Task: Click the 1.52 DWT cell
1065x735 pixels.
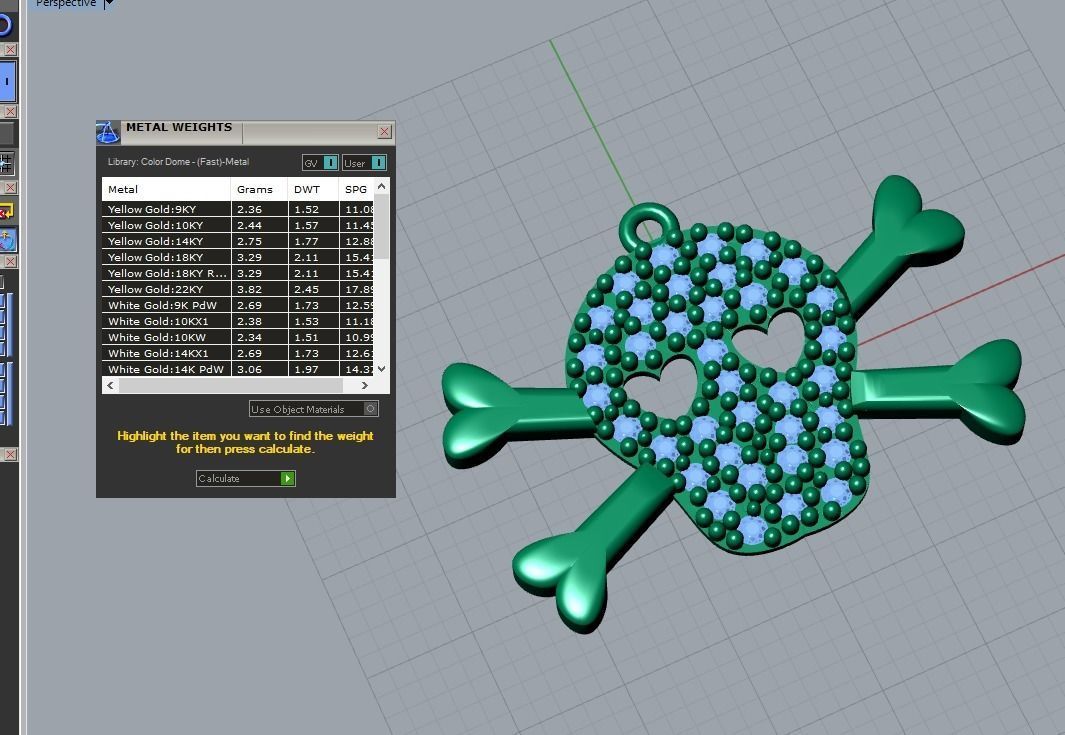Action: (x=313, y=209)
